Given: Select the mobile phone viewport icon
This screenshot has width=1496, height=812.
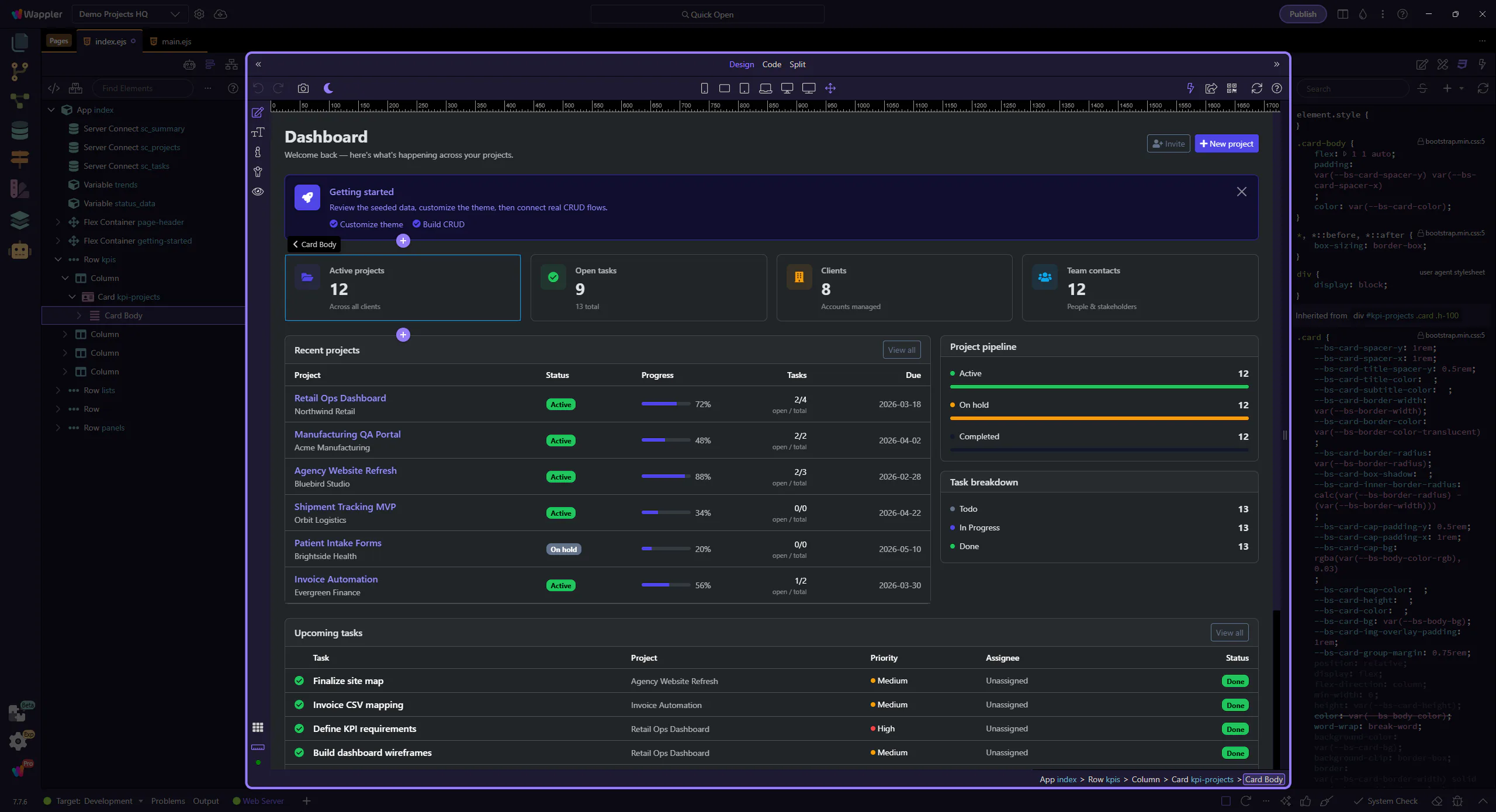Looking at the screenshot, I should click(704, 88).
